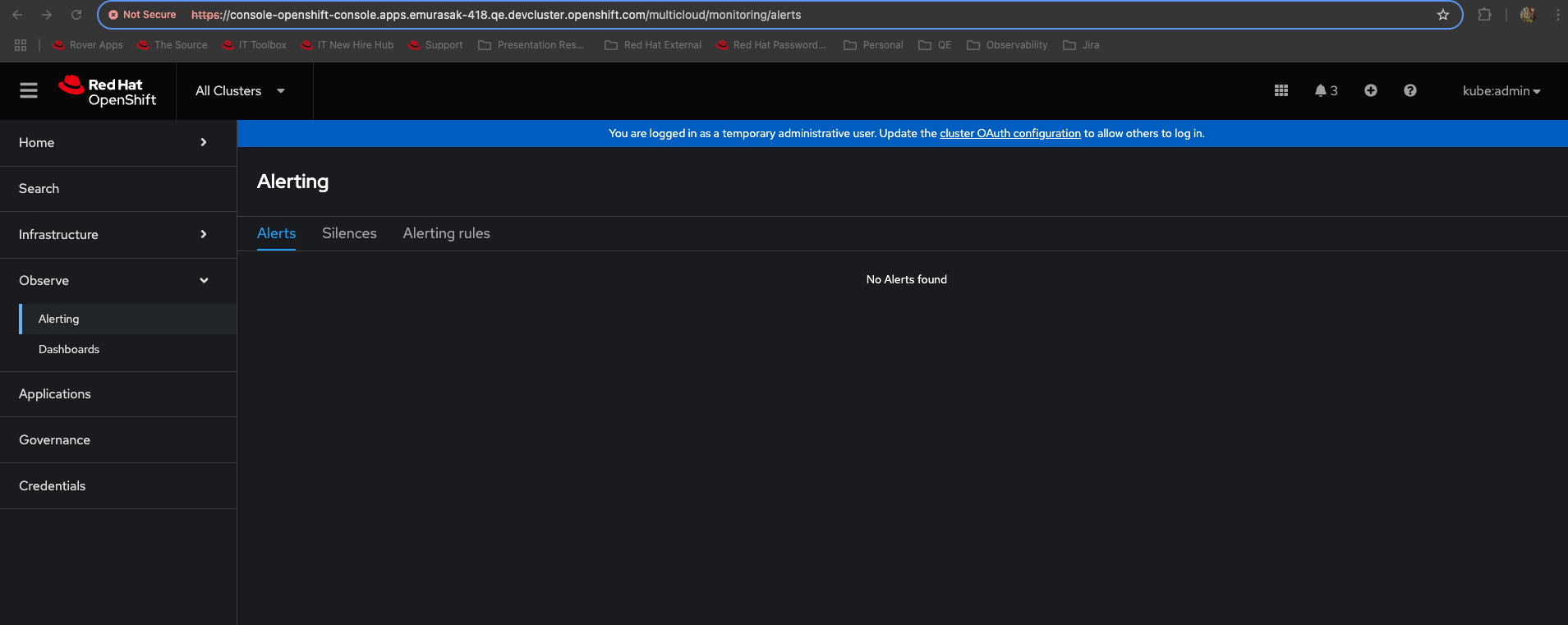
Task: Click the No Alerts found message
Action: click(907, 279)
